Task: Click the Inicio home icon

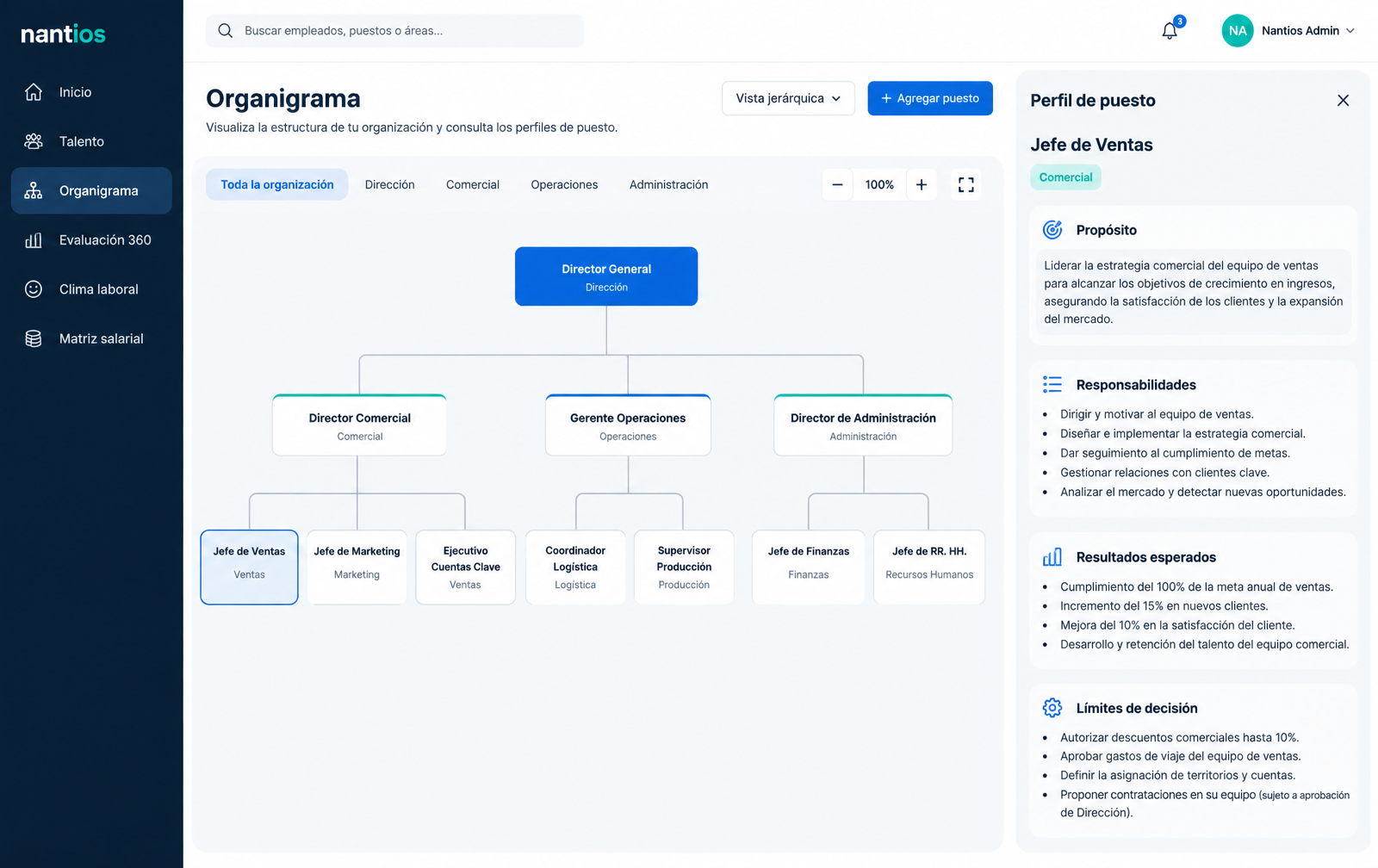Action: [x=34, y=92]
